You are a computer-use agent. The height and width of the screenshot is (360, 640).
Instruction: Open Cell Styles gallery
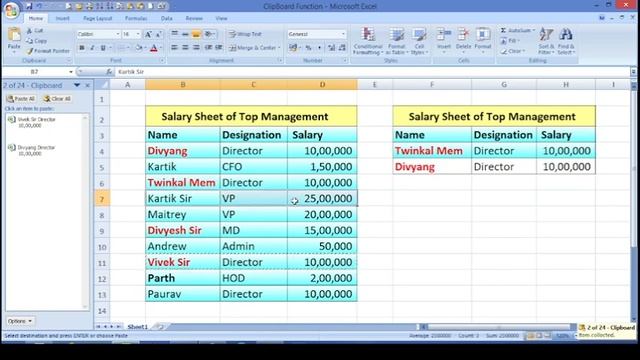pyautogui.click(x=419, y=41)
